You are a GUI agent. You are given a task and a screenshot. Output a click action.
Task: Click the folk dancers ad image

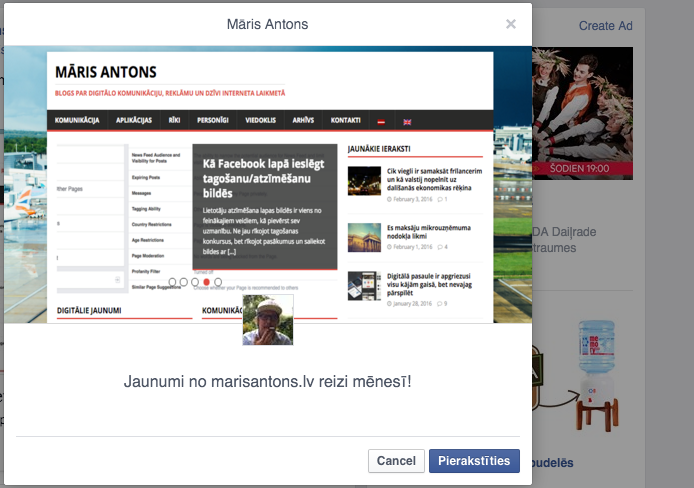pyautogui.click(x=582, y=113)
